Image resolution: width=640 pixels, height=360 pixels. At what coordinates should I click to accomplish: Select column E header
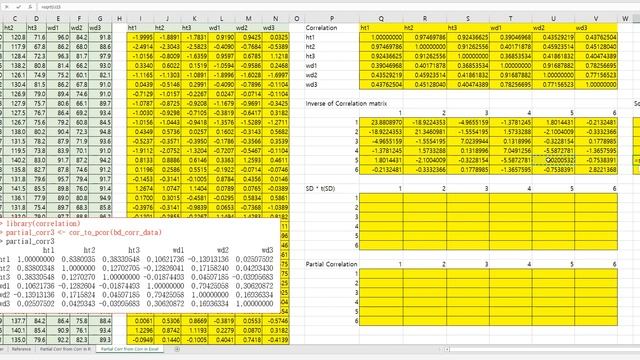(x=58, y=18)
